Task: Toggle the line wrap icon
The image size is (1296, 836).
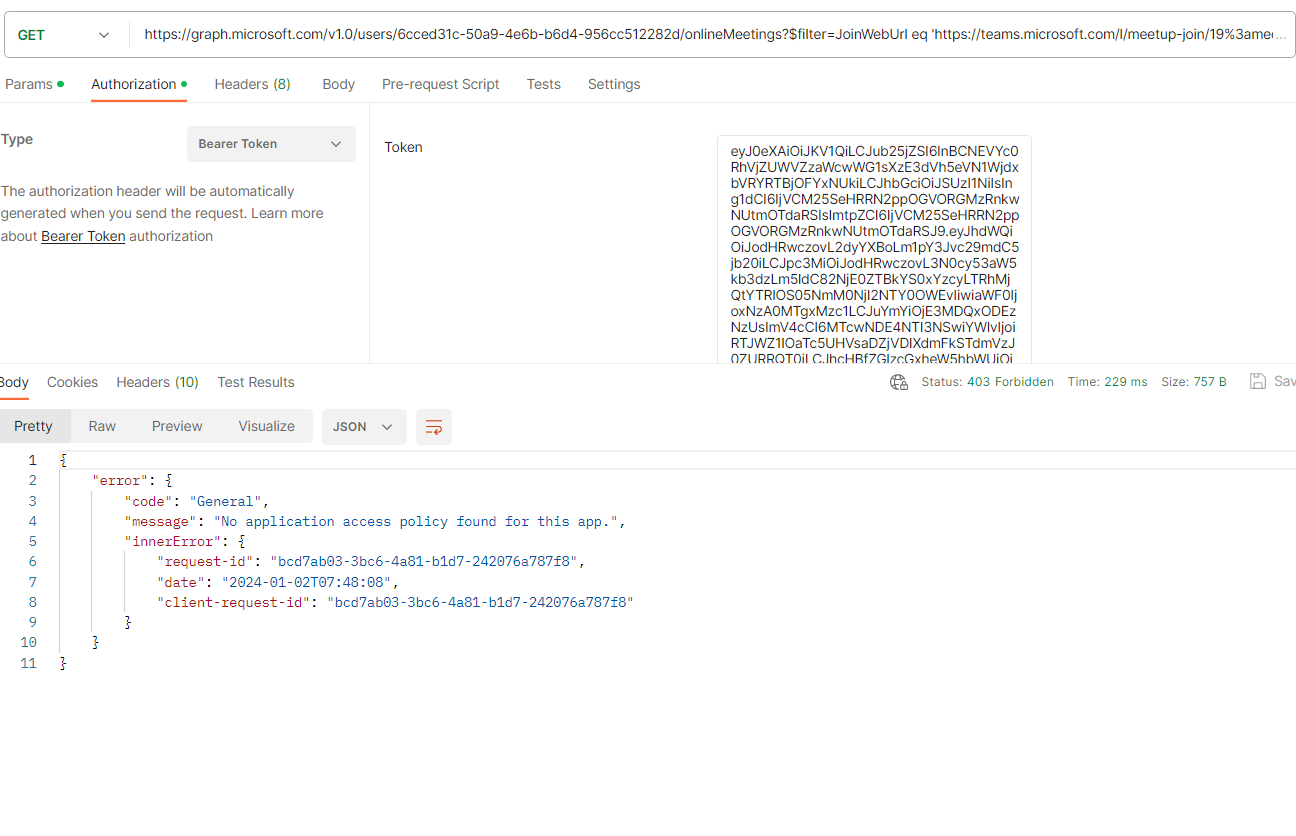Action: coord(434,427)
